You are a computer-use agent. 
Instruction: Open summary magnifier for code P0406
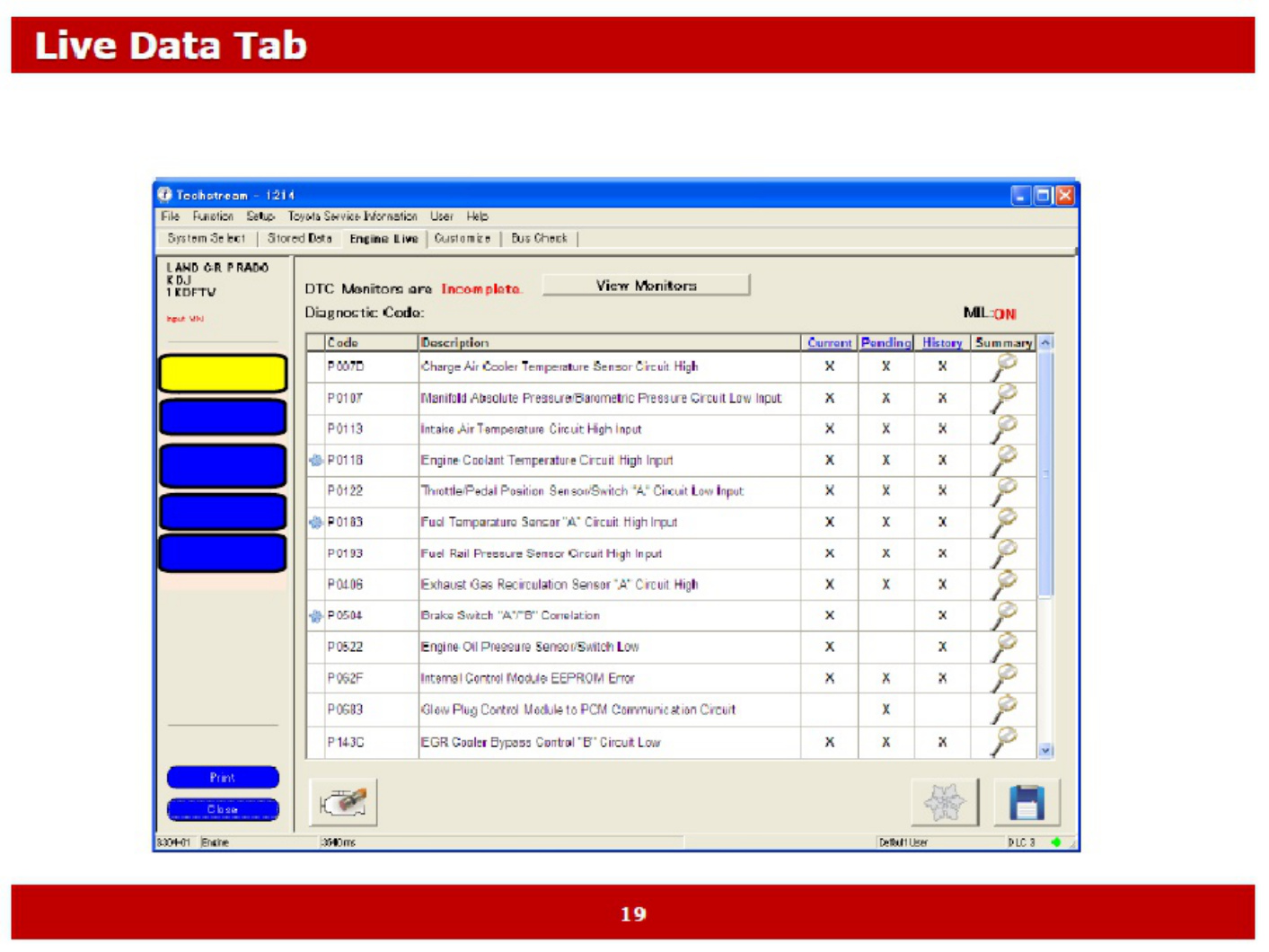[x=1004, y=585]
